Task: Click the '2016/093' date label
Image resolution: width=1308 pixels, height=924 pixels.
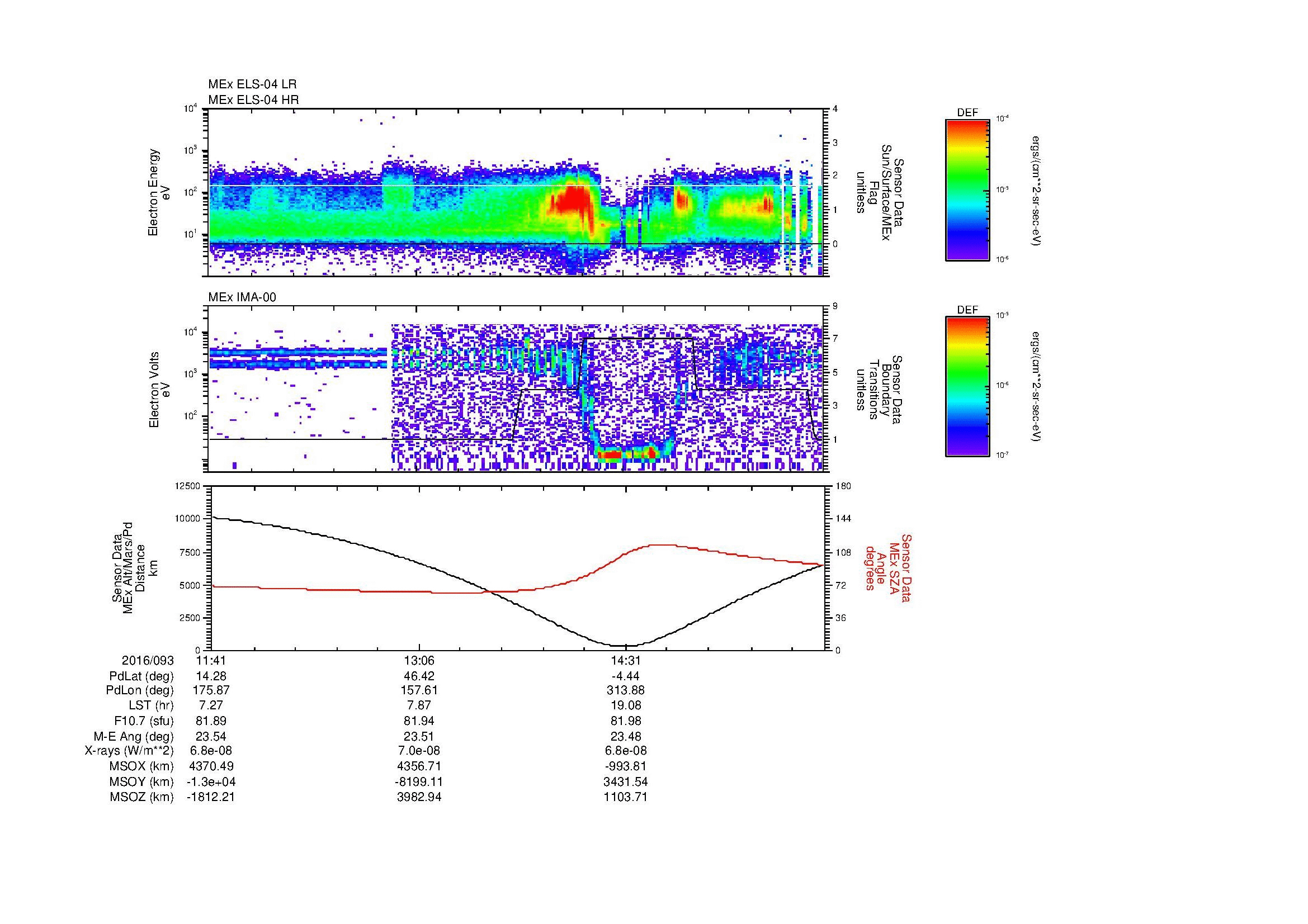Action: (148, 660)
